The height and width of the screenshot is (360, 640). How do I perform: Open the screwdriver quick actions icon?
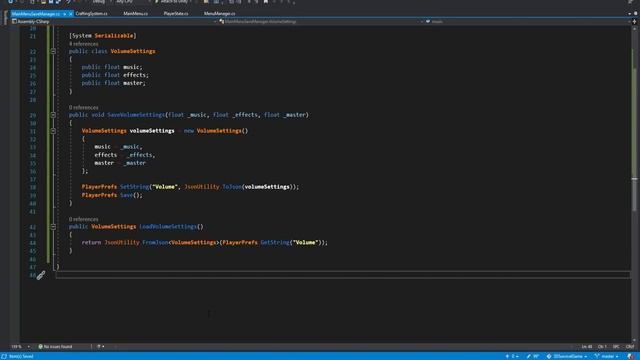41,276
